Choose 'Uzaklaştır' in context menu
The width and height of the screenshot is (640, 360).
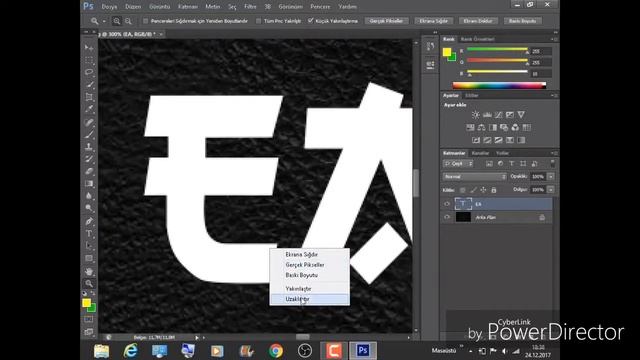tap(309, 299)
